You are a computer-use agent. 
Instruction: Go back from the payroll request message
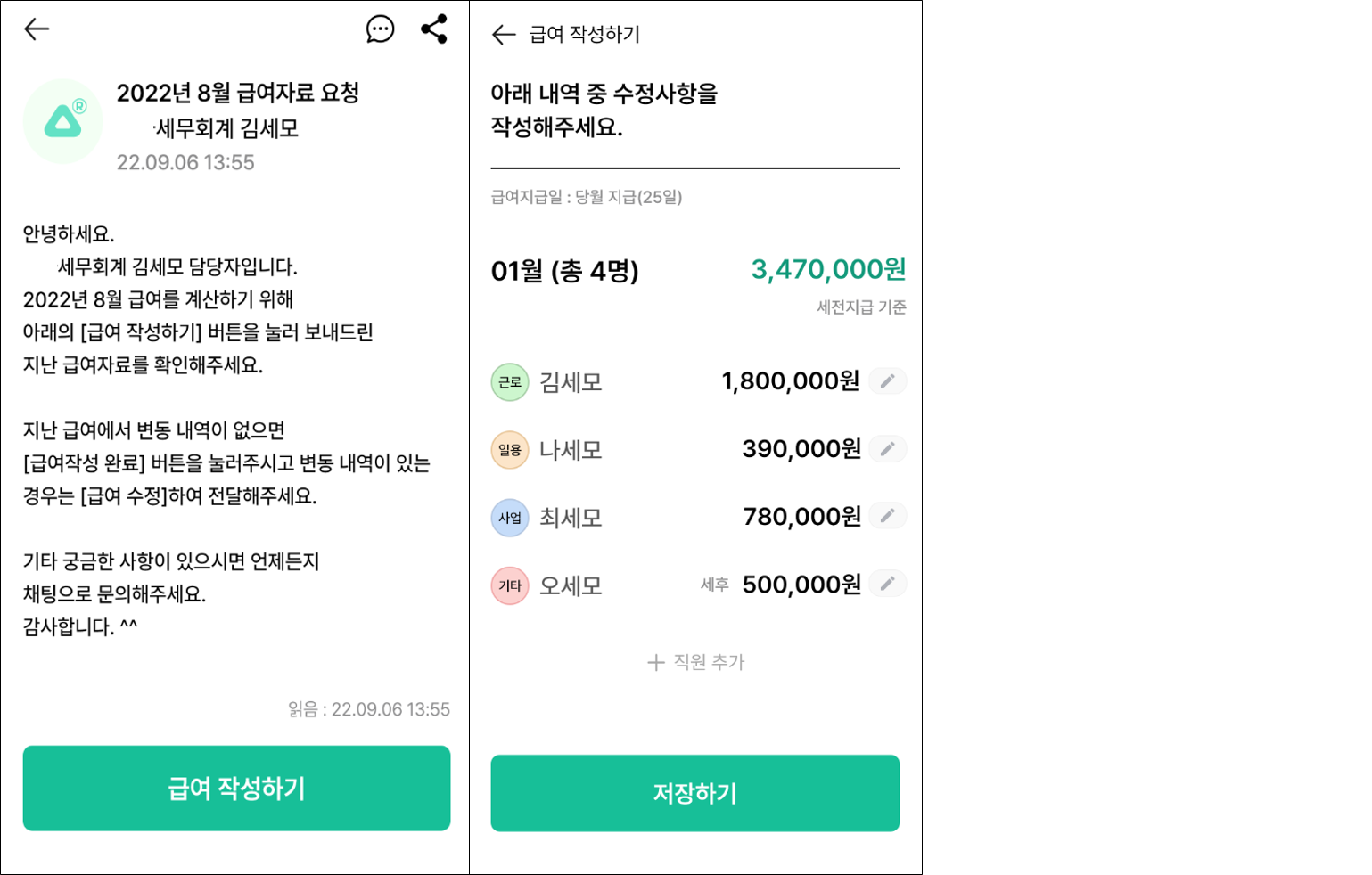tap(37, 29)
